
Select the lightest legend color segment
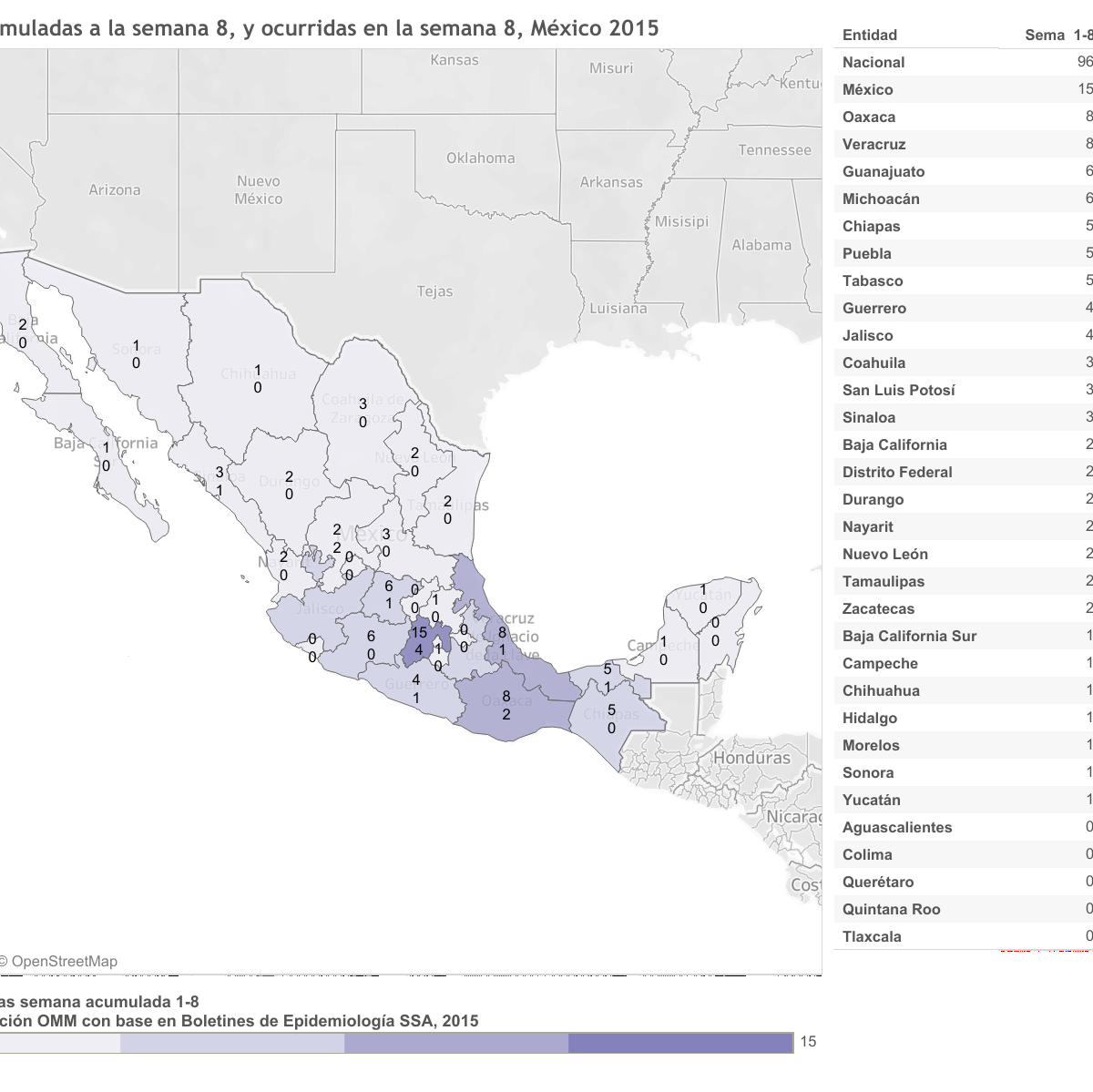tap(59, 1043)
